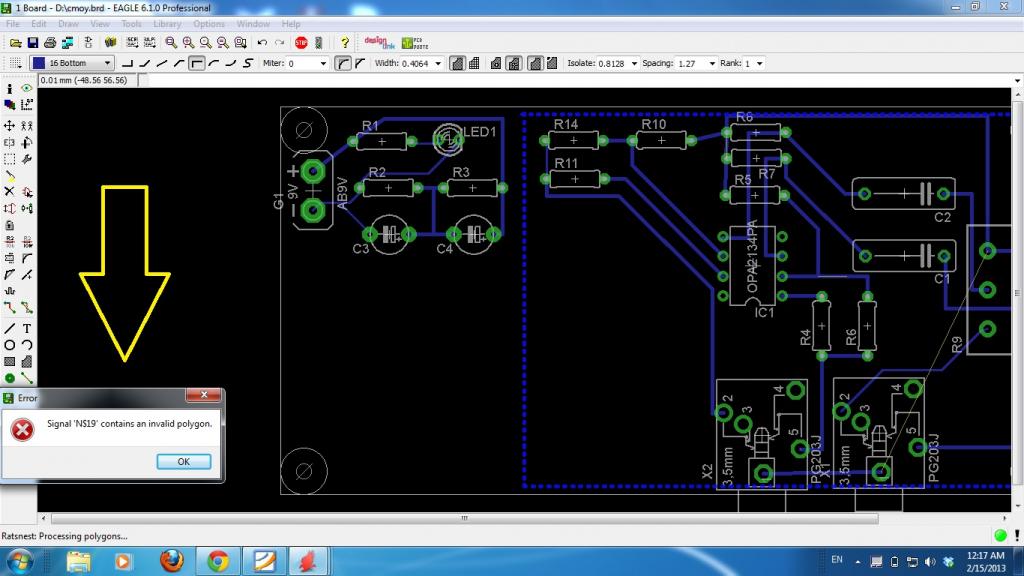Click the yellow Help question mark icon
This screenshot has height=576, width=1024.
344,43
